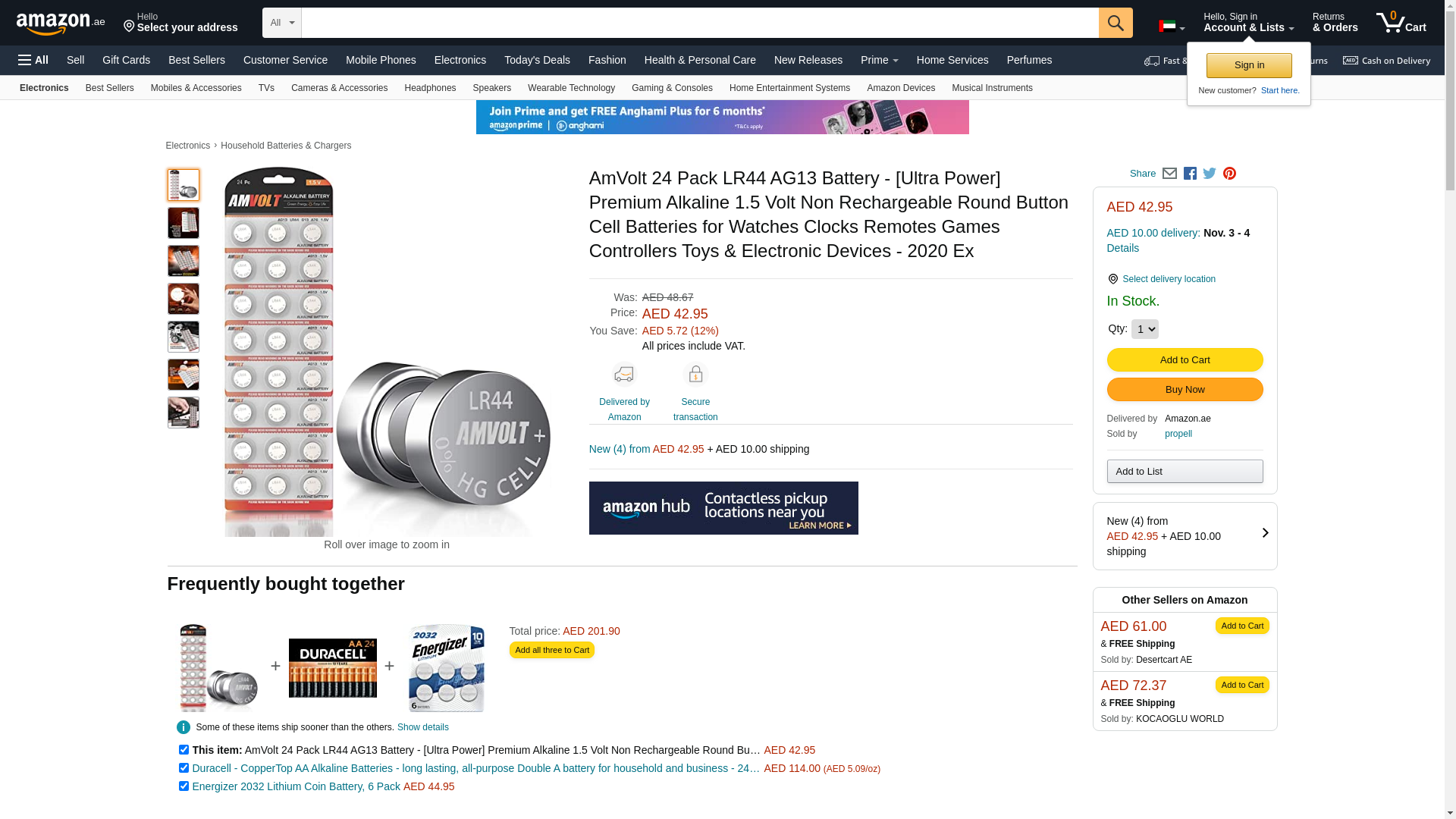
Task: Share on Facebook icon
Action: tap(1190, 174)
